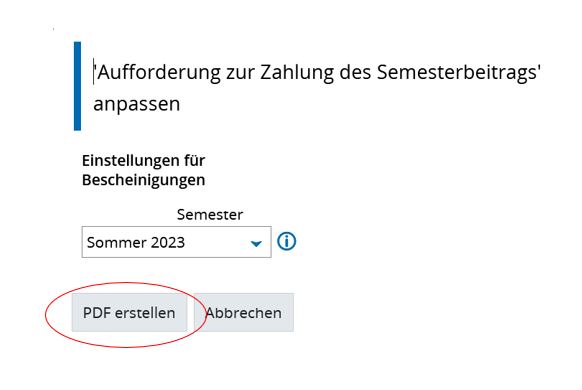
Task: Open the 'Sommer 2023' combo box
Action: [176, 242]
